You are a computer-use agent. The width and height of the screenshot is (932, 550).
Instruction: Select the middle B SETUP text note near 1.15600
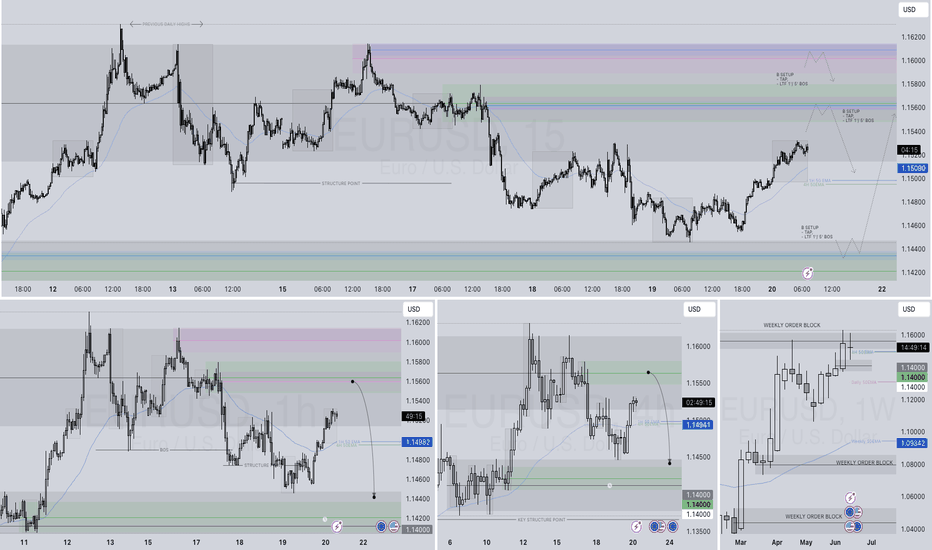[858, 115]
